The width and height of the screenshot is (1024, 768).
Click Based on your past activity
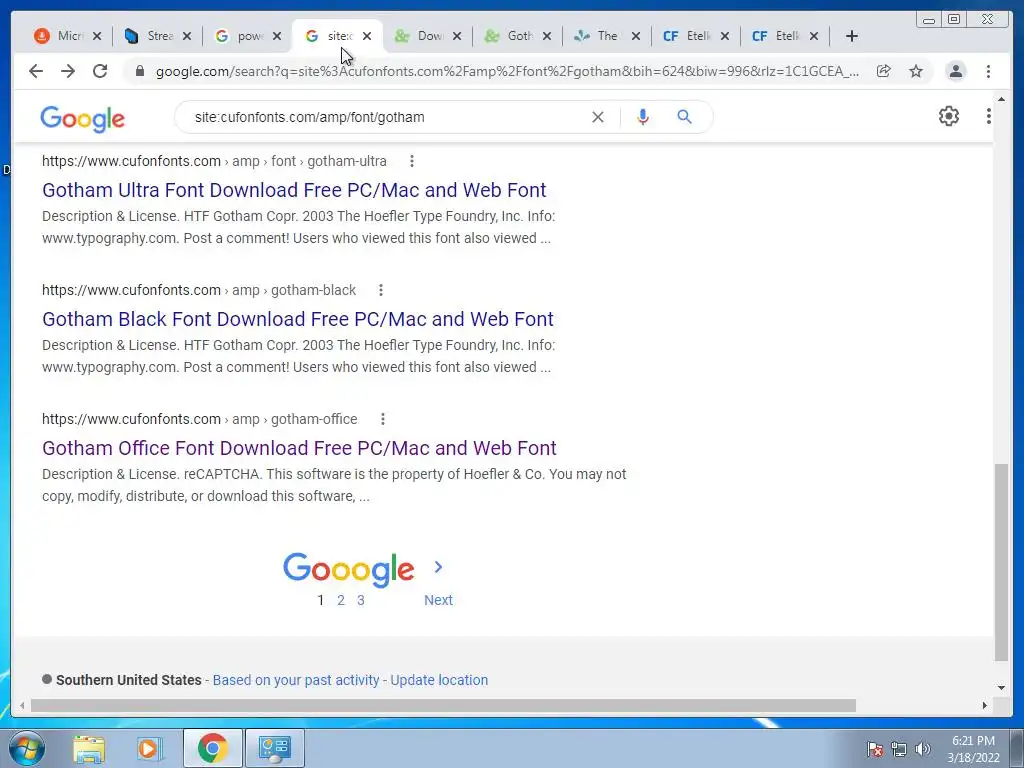click(296, 680)
